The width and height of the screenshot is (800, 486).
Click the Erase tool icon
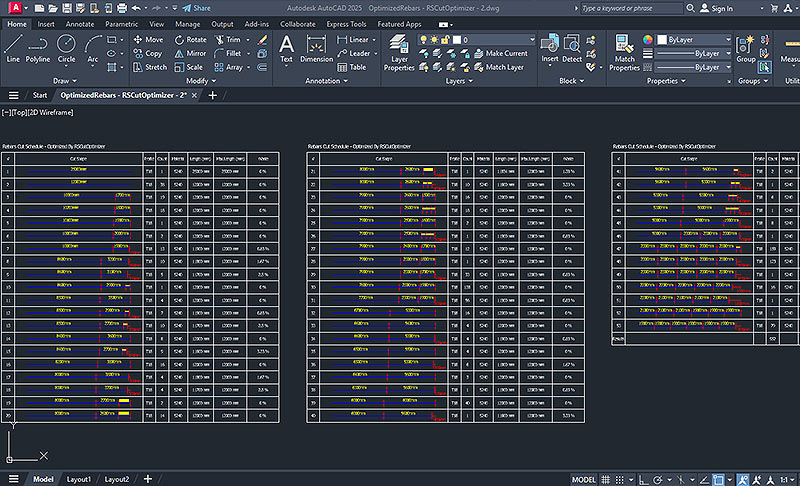pos(262,39)
